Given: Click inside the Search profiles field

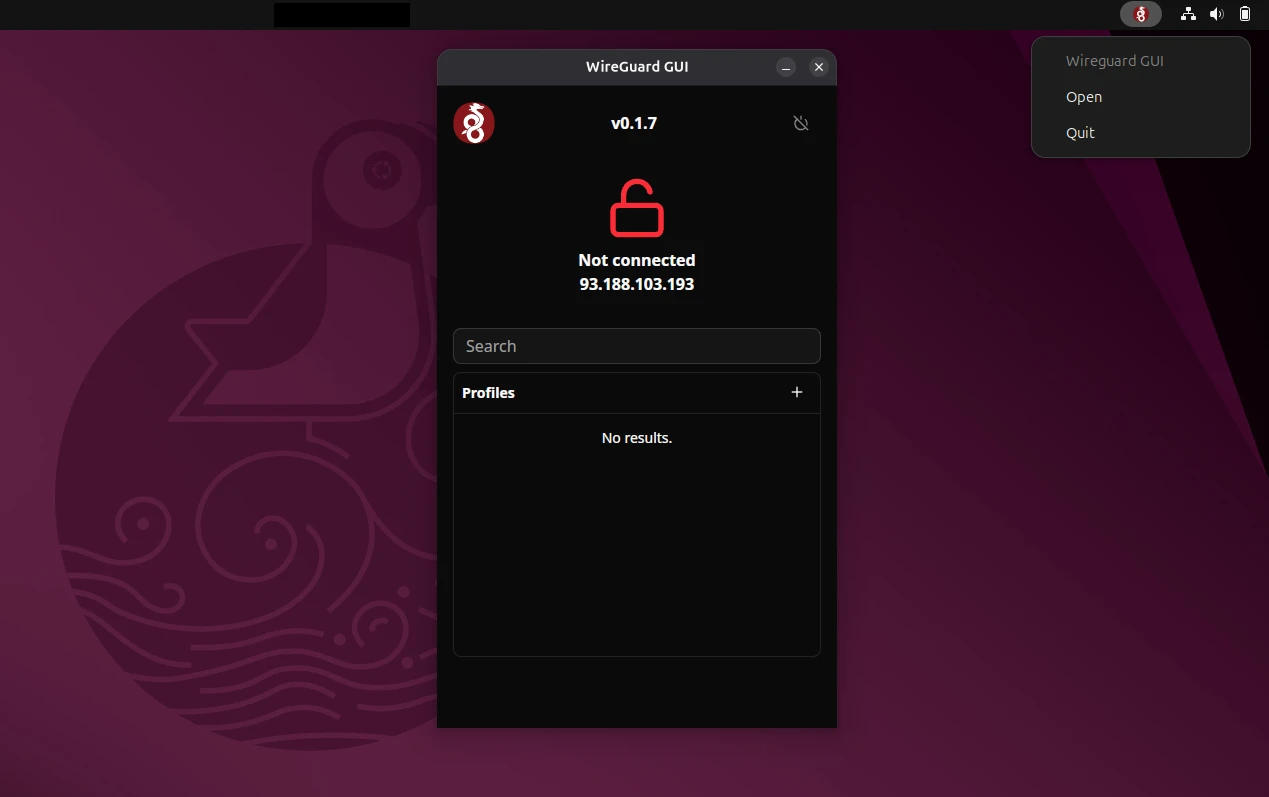Looking at the screenshot, I should point(637,346).
